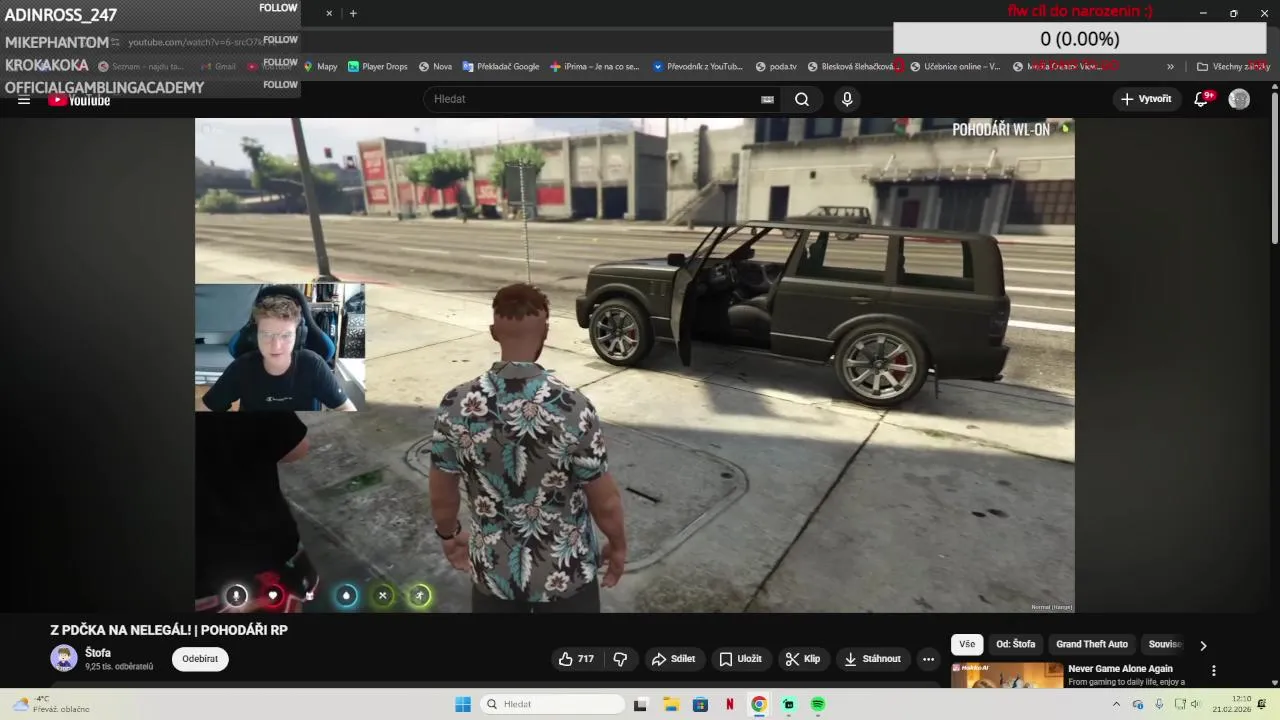Select the Vše chip

[967, 644]
